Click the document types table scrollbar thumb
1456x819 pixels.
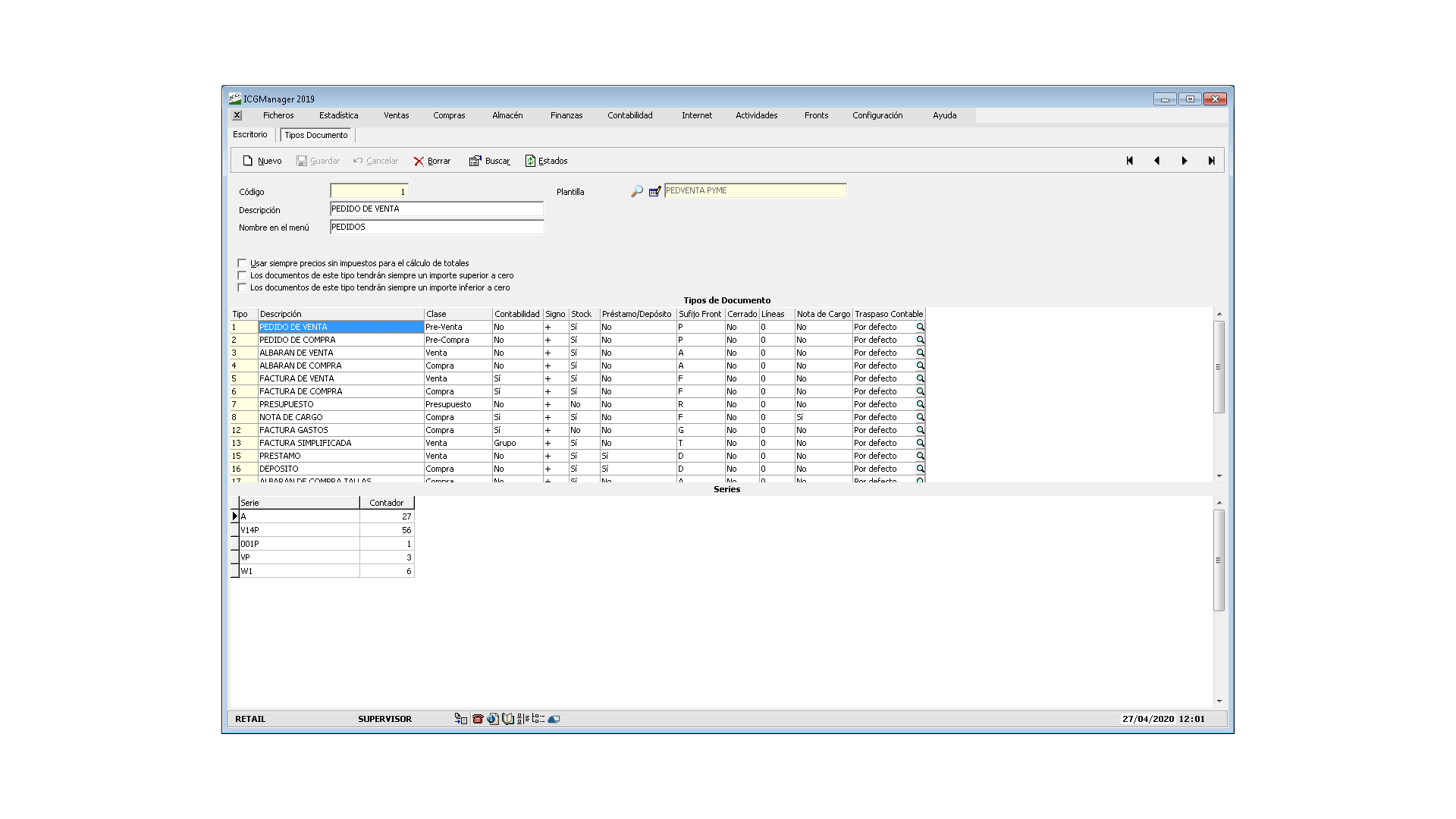tap(1219, 367)
